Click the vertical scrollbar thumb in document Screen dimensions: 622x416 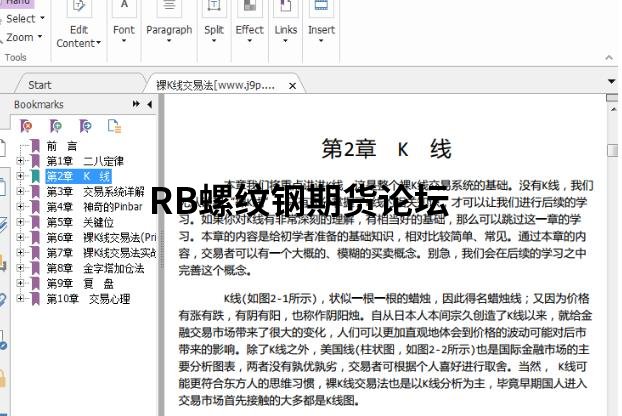point(613,150)
